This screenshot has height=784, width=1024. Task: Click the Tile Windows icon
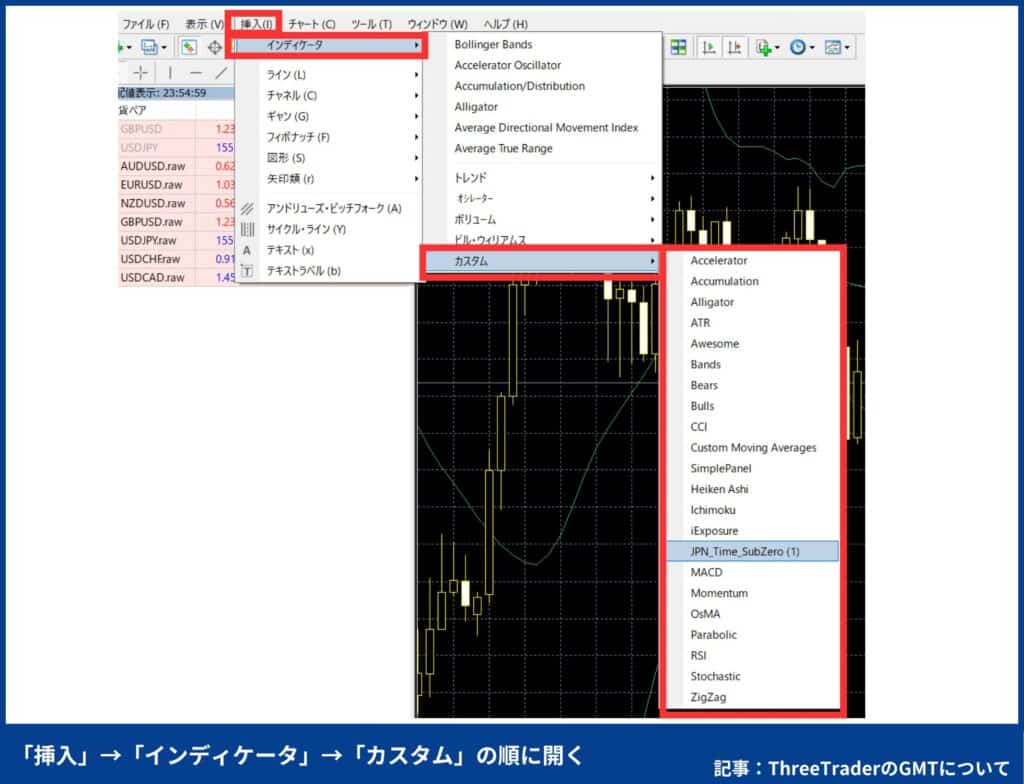pos(679,46)
